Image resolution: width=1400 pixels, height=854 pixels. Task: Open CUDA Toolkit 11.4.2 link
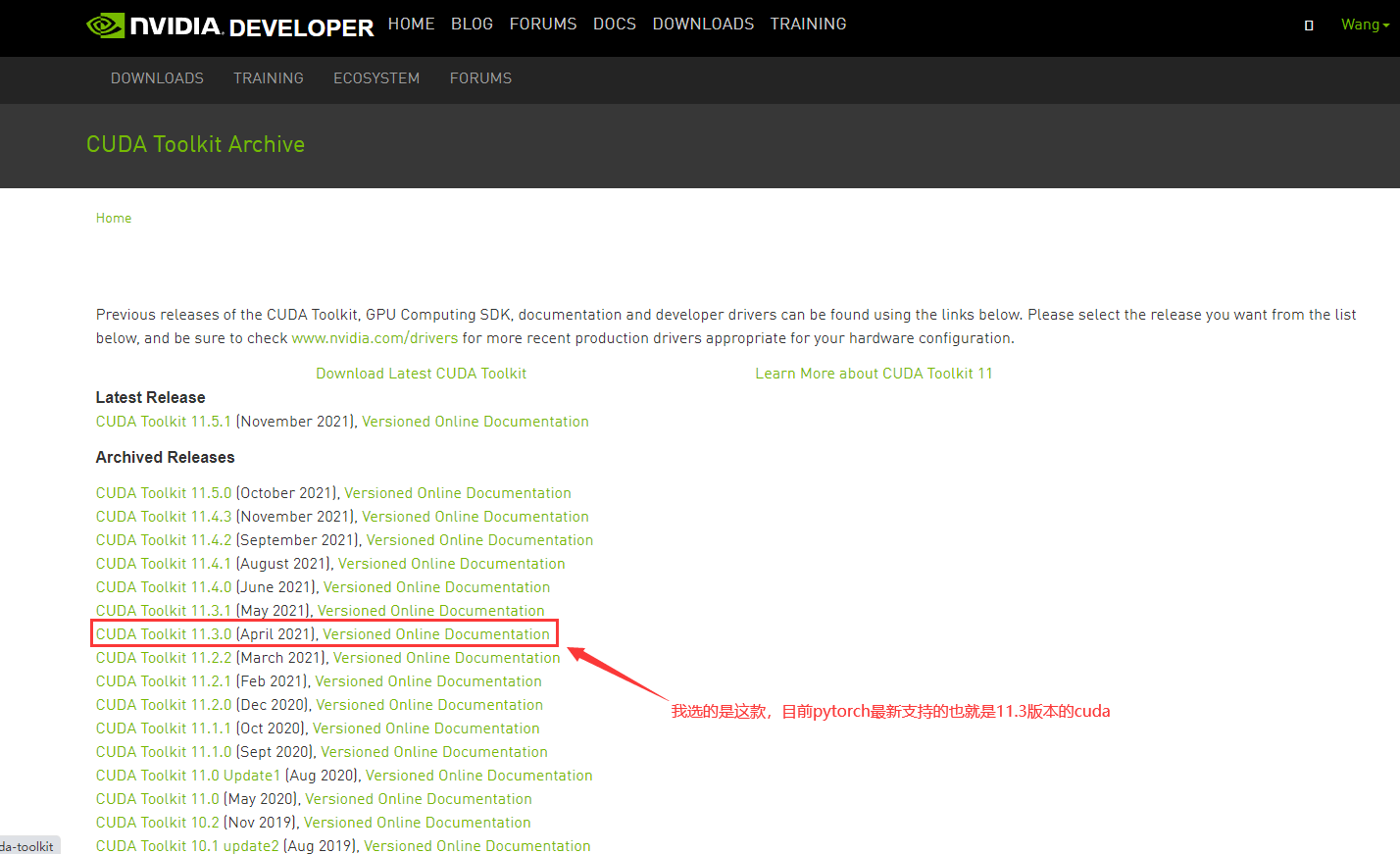[x=164, y=540]
